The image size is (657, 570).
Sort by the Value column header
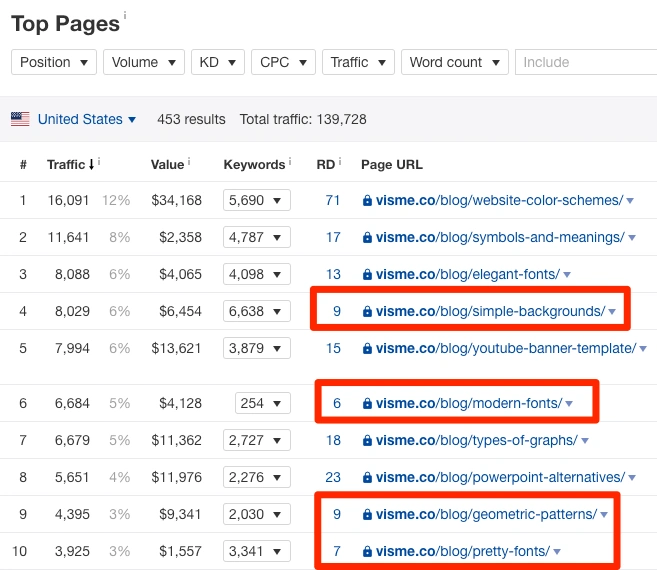tap(167, 165)
